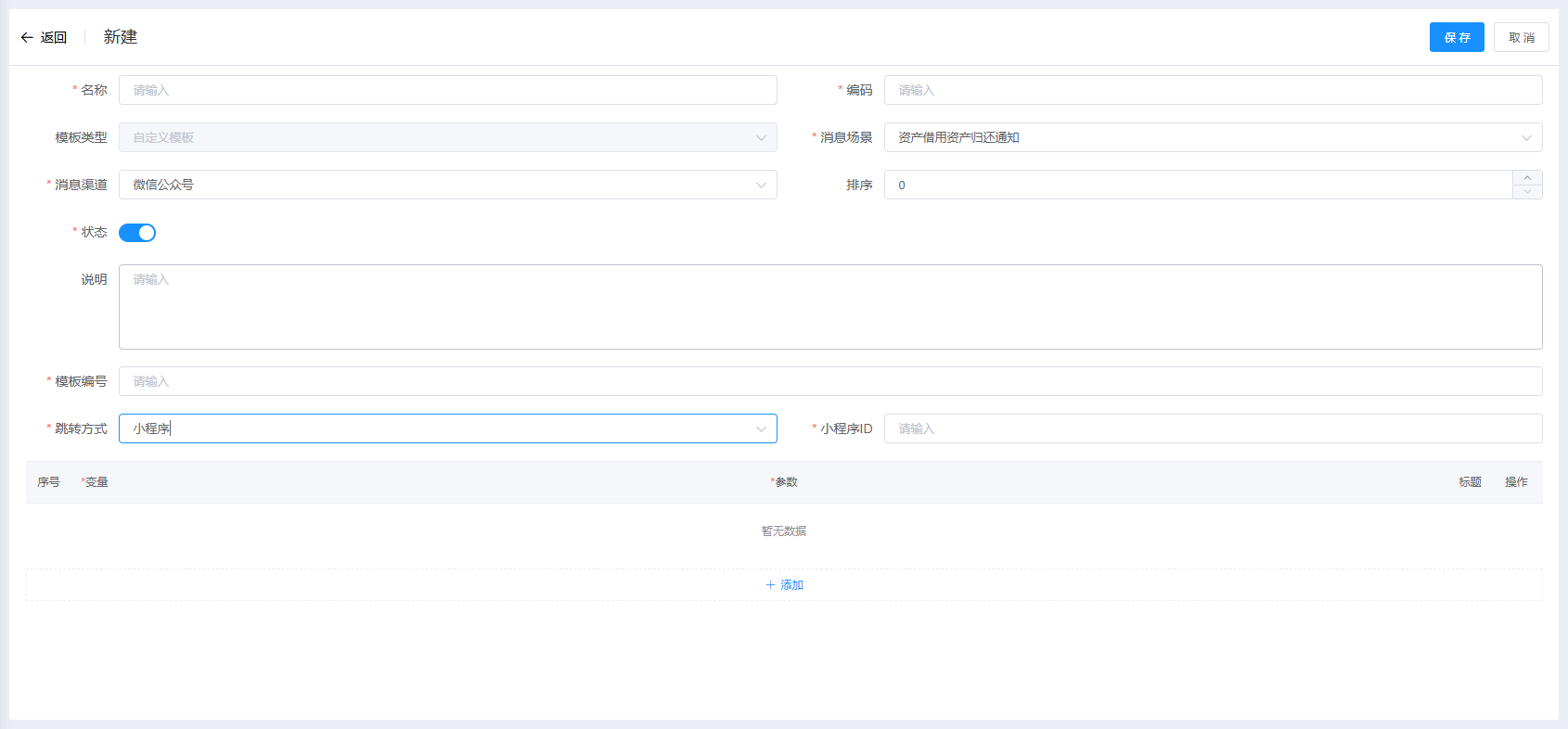Click the 保存 save button
1568x729 pixels.
(x=1457, y=37)
